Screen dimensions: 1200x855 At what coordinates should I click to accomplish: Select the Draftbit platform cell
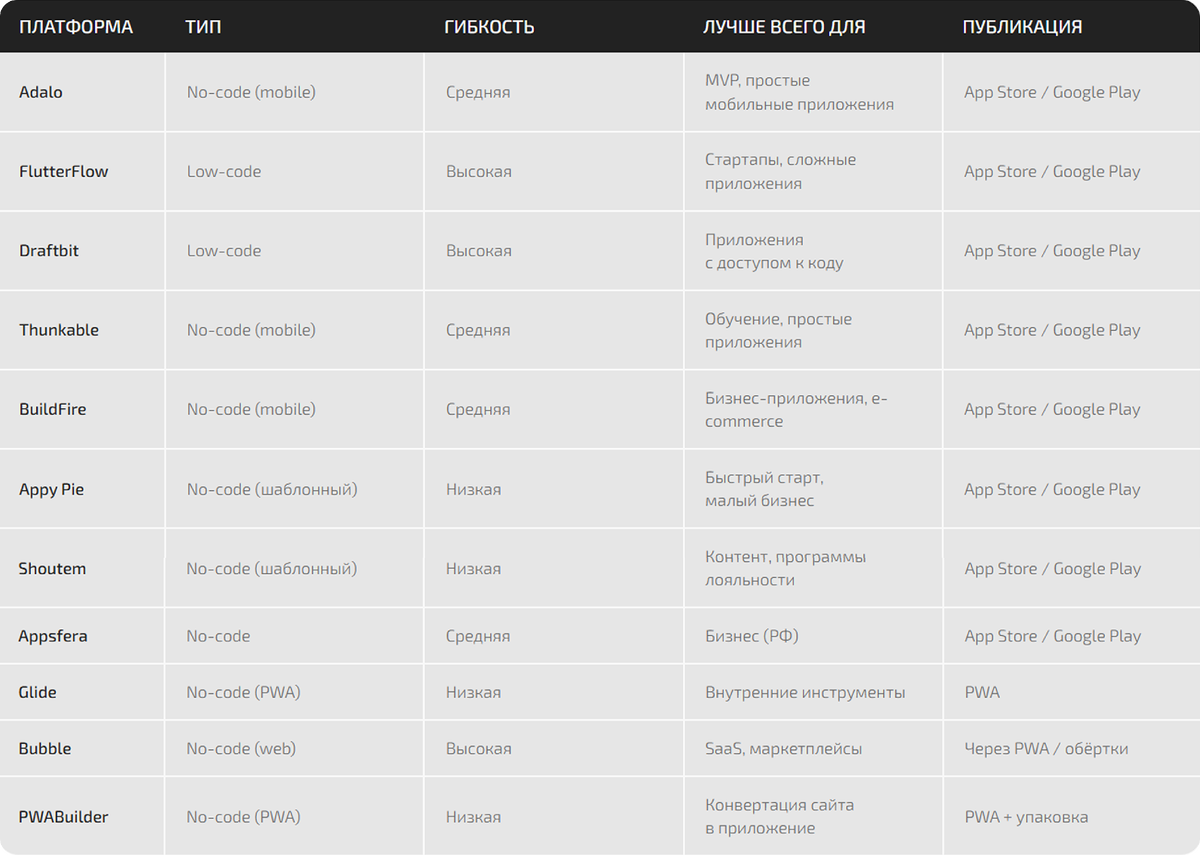pos(49,251)
